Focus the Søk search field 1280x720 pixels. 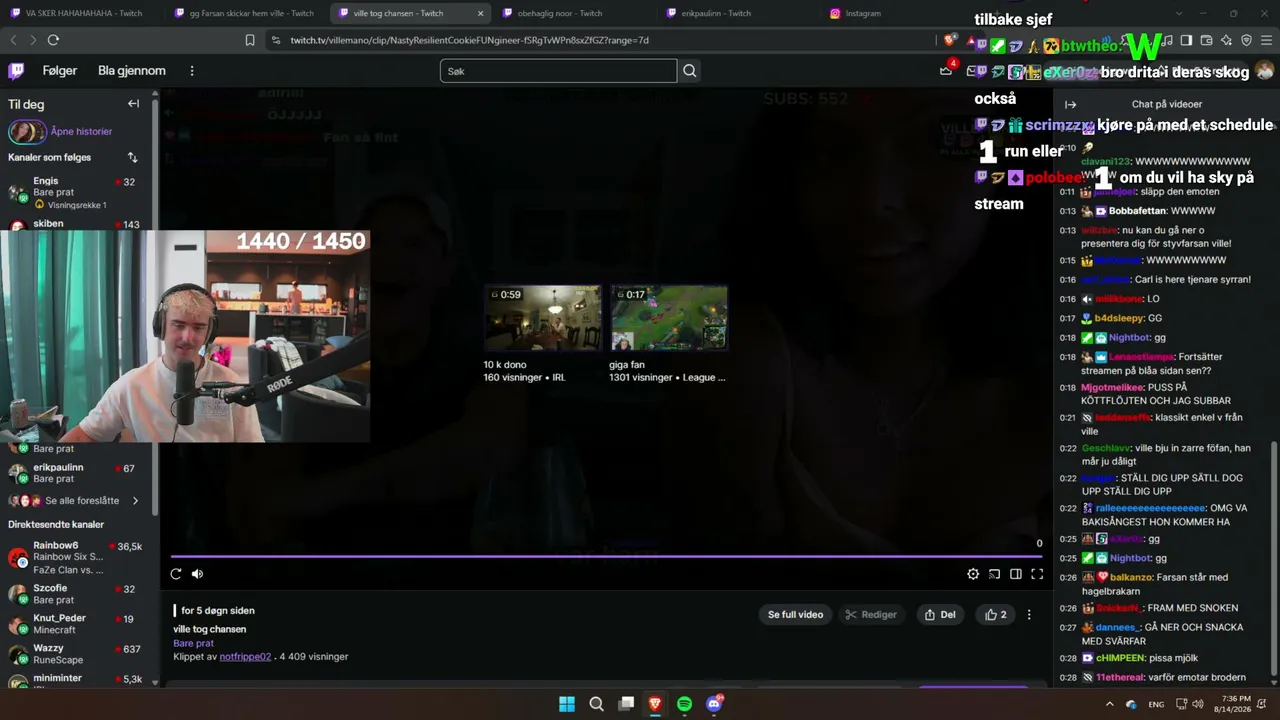click(x=559, y=71)
